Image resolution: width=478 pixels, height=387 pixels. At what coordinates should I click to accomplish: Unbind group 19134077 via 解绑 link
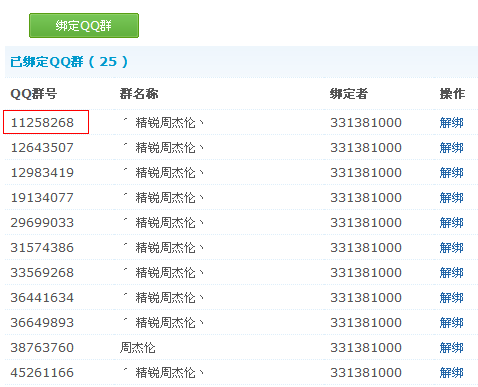451,198
